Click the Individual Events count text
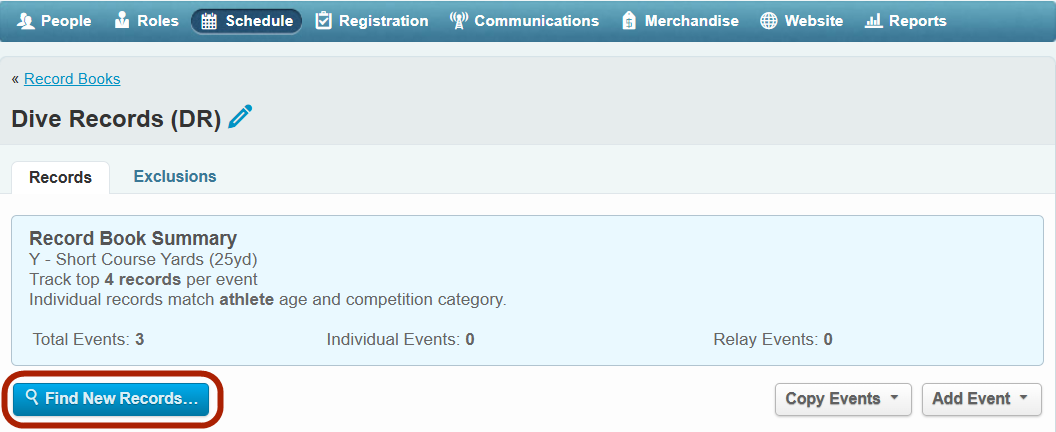Screen dimensions: 1056x432 point(400,339)
